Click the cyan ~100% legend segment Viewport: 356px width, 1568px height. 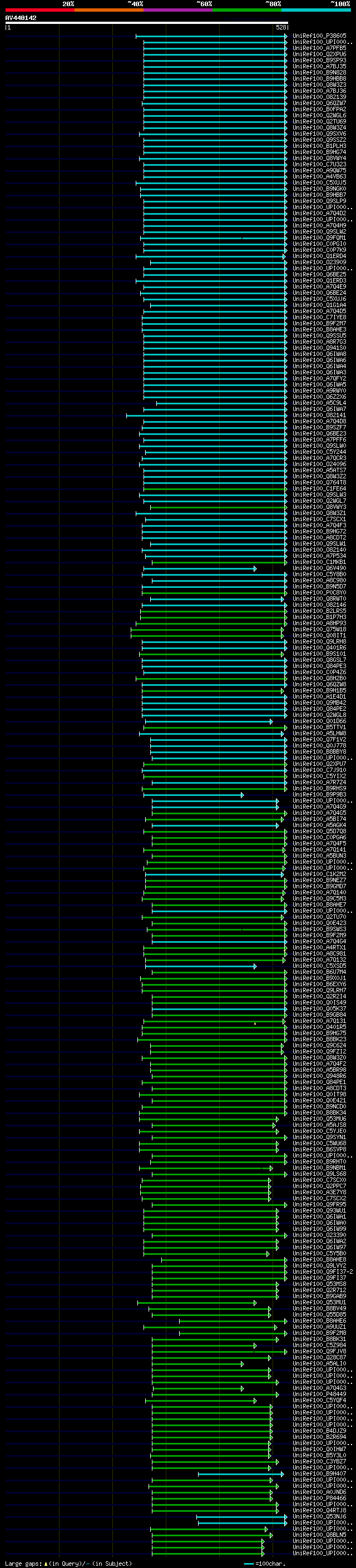coord(317,10)
